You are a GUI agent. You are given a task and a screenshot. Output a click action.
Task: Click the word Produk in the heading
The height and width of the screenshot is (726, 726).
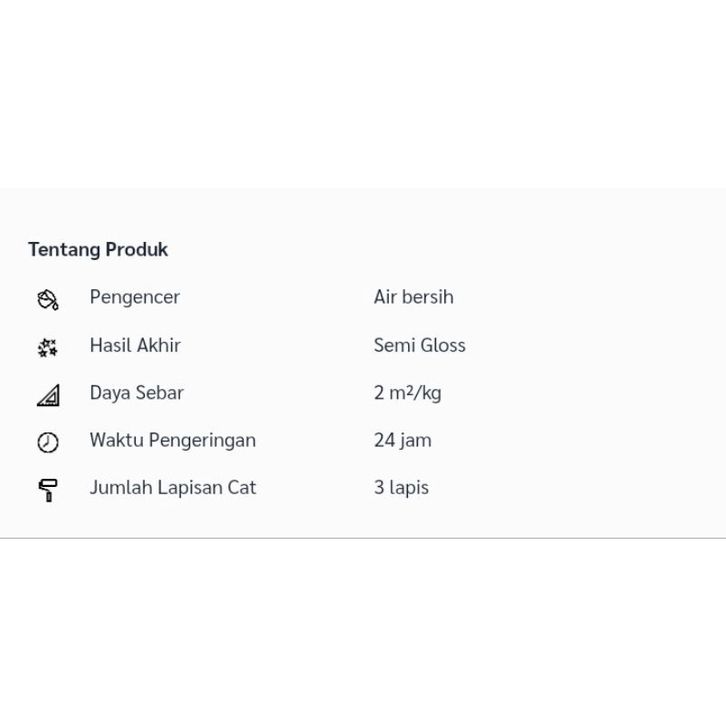pos(137,250)
